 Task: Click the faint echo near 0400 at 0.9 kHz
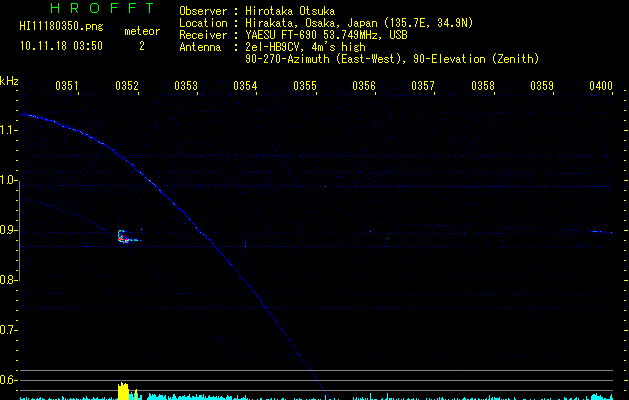click(601, 232)
